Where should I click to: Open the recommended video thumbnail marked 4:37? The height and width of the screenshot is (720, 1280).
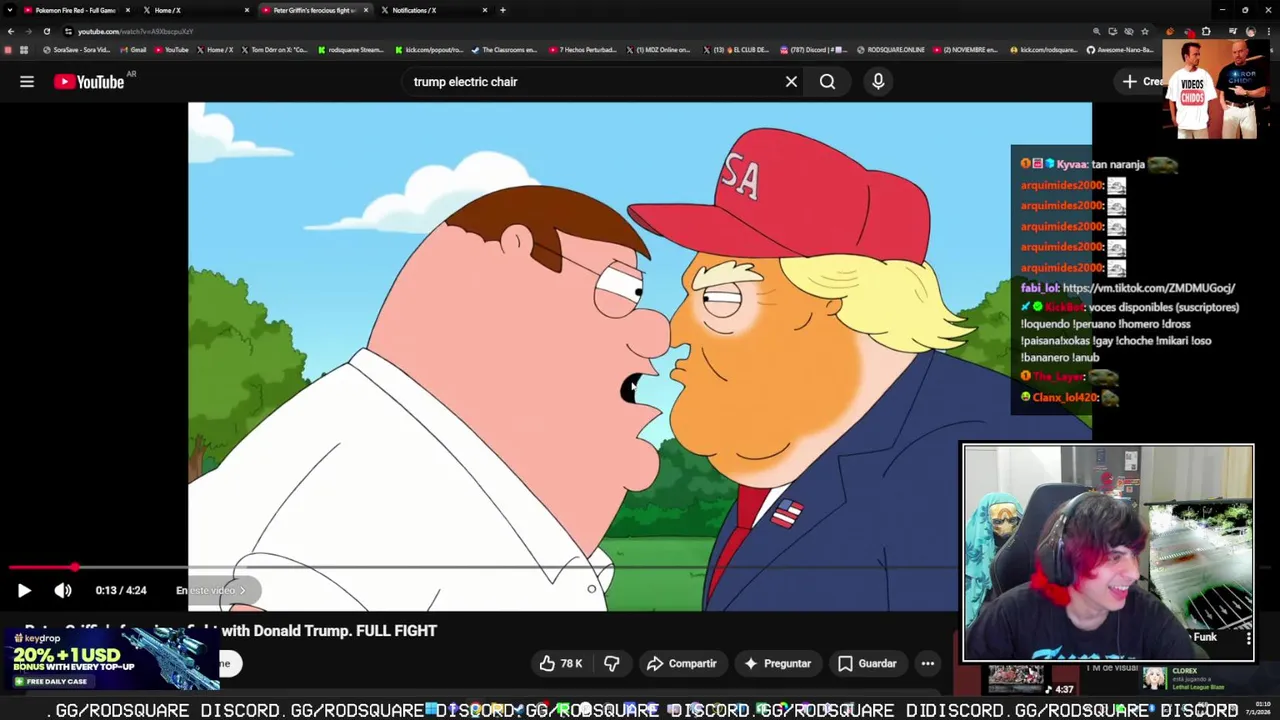point(1016,680)
